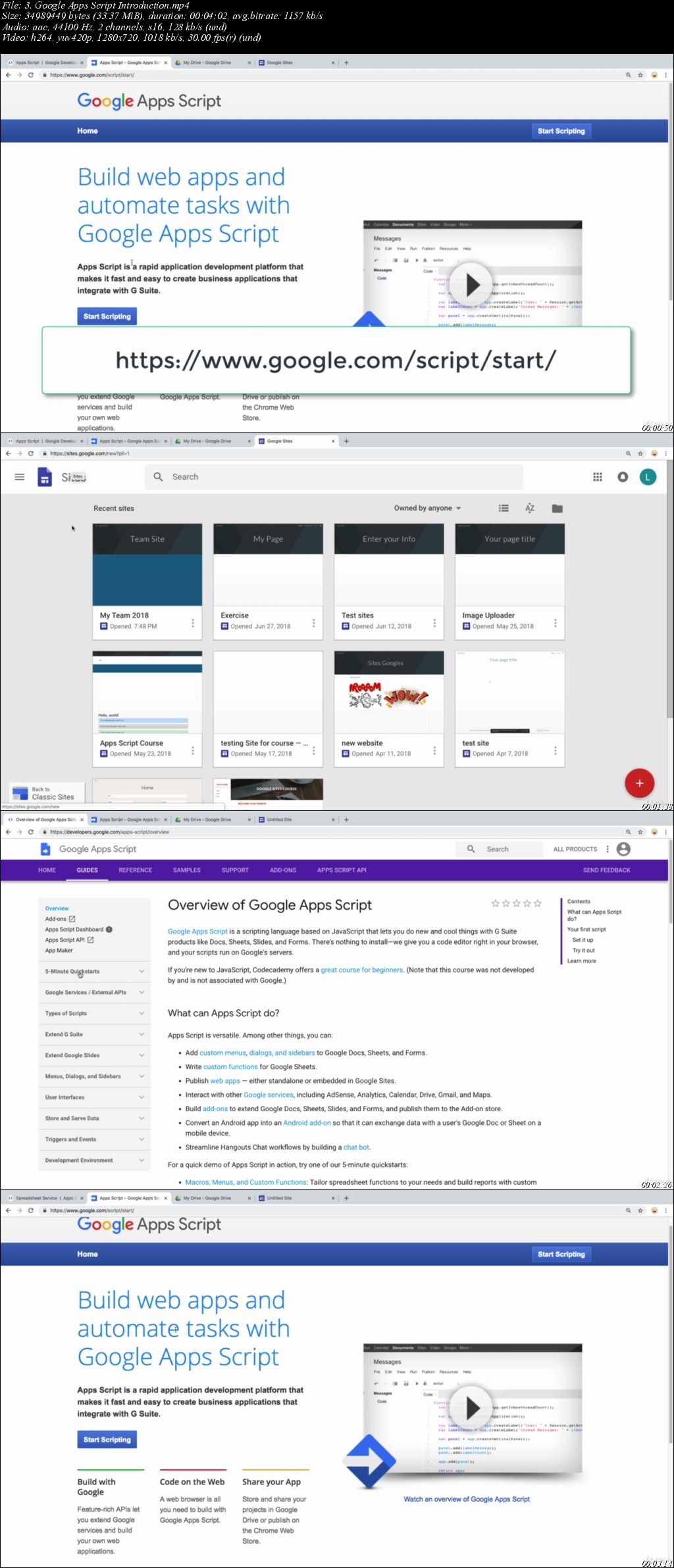
Task: Click Back to Classic Sites button
Action: pos(47,793)
